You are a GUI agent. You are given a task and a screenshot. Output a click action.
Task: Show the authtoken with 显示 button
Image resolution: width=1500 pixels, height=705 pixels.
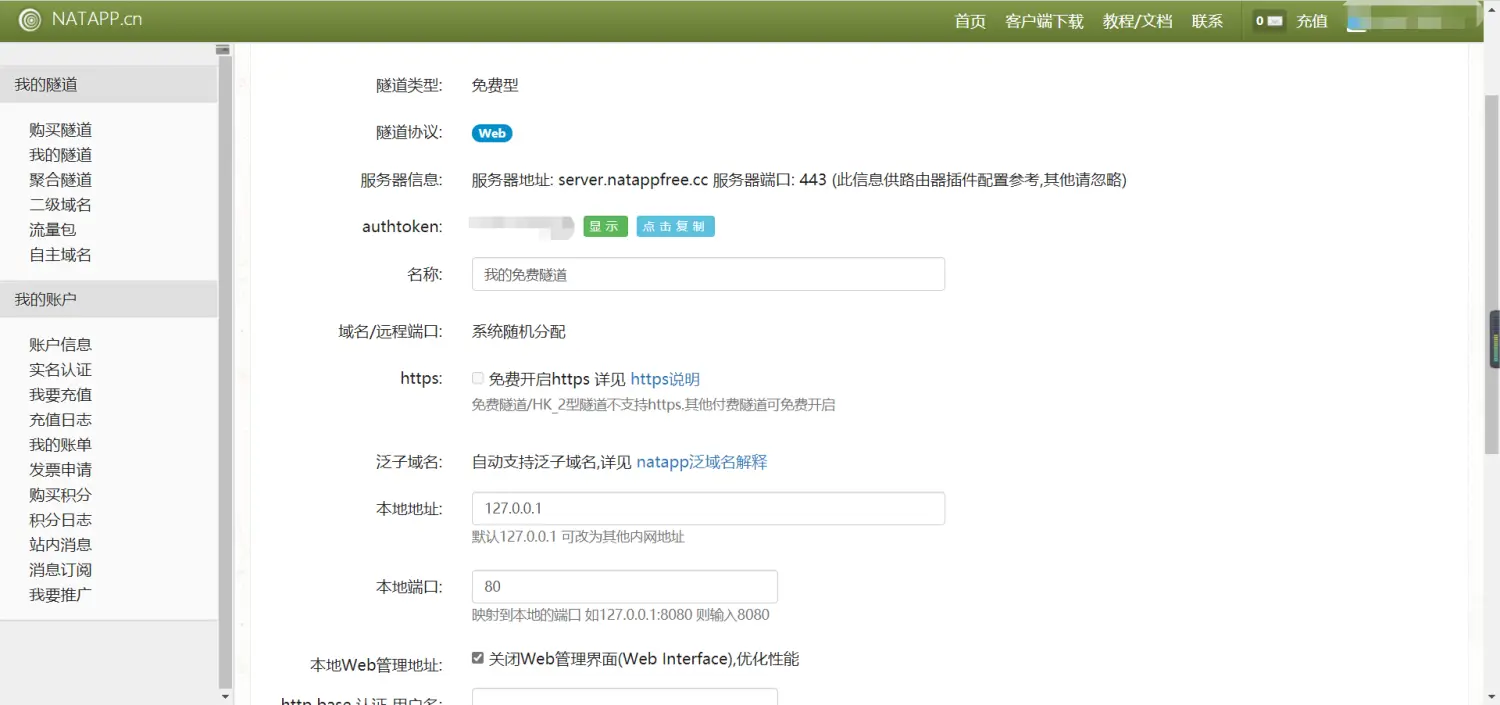[x=605, y=227]
